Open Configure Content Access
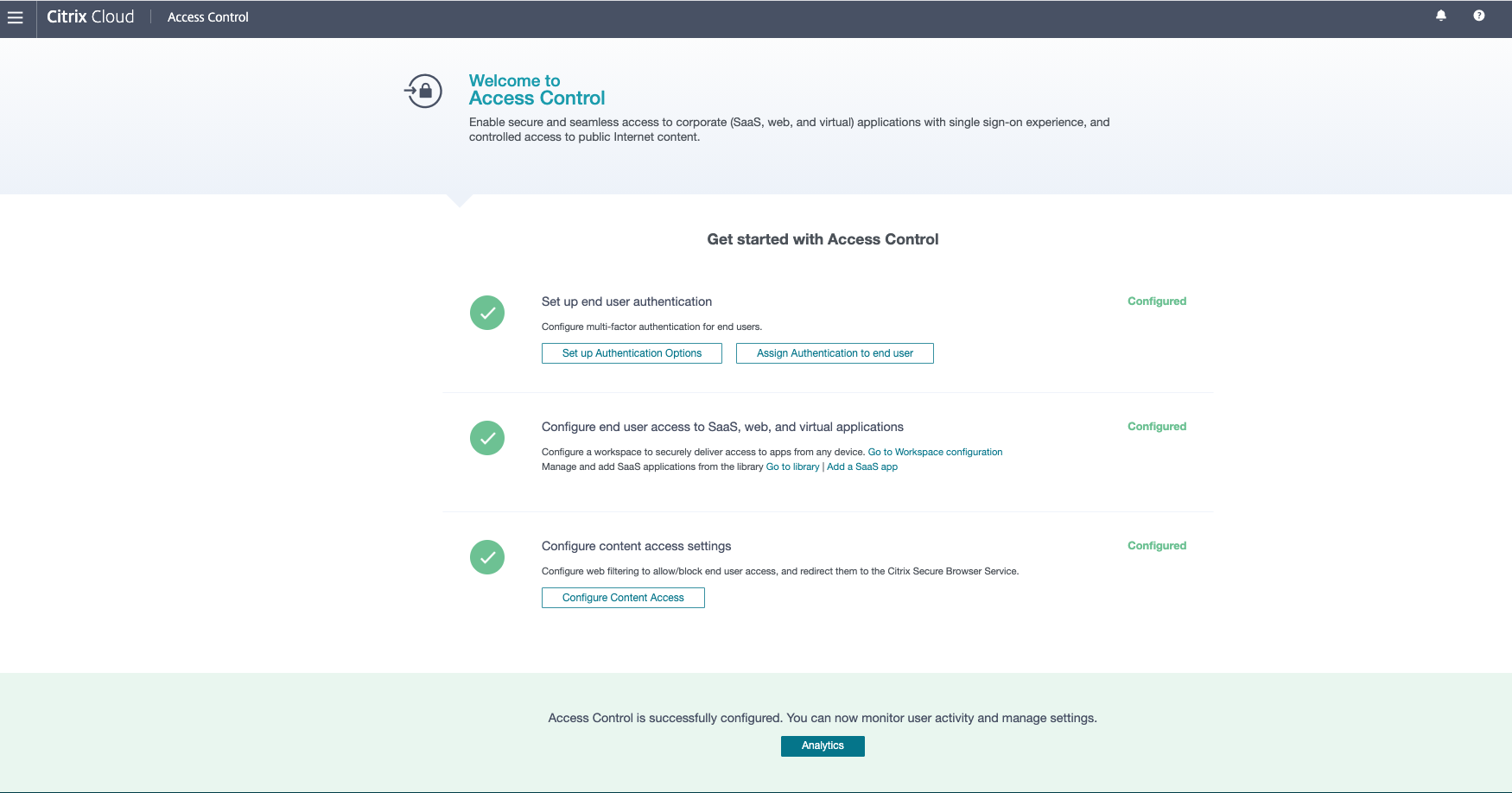Viewport: 1512px width, 793px height. tap(623, 598)
